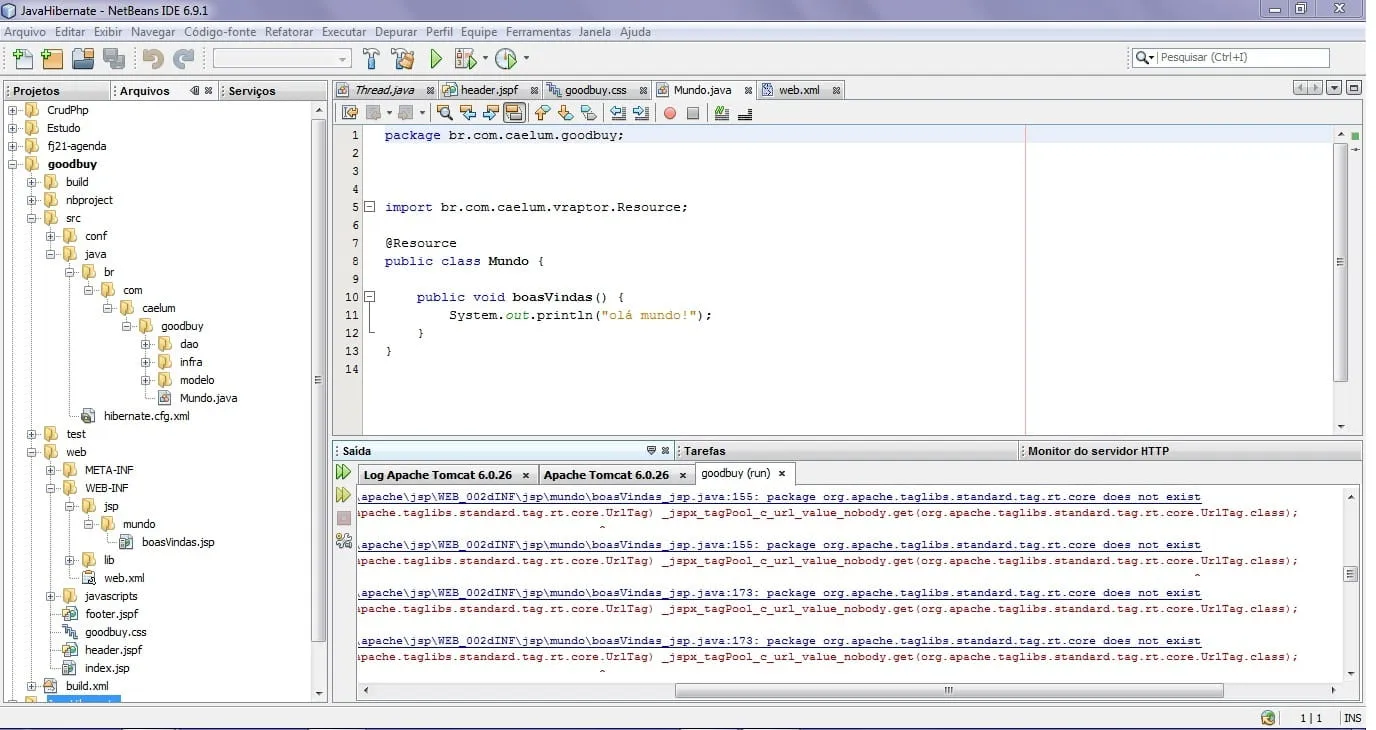This screenshot has height=730, width=1376.
Task: Click the Profile Main Project clock icon
Action: pos(506,59)
